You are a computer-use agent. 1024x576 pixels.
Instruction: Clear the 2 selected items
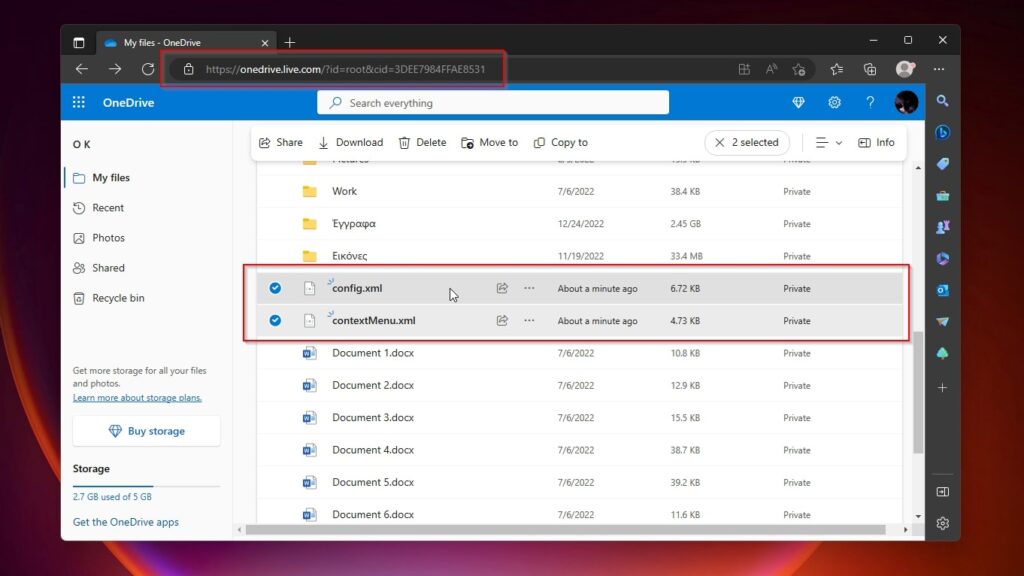[x=746, y=142]
